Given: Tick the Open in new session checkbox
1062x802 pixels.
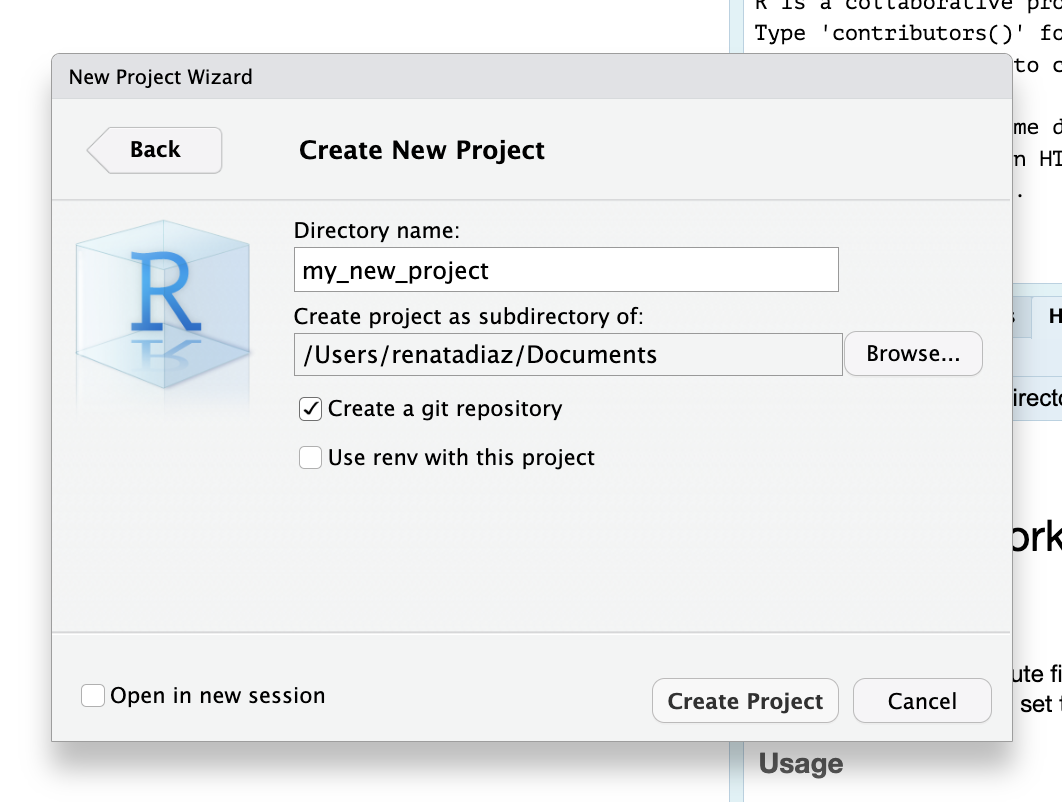Looking at the screenshot, I should point(93,696).
